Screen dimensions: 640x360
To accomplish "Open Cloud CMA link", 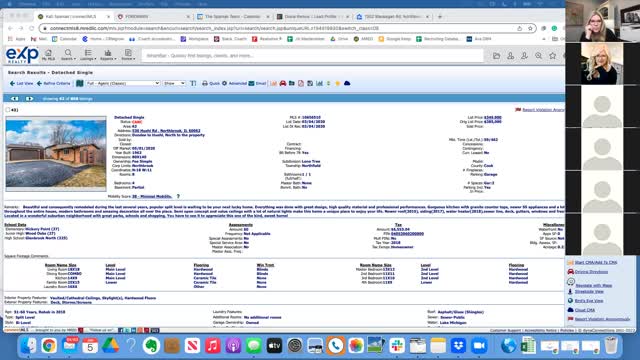I will point(584,310).
